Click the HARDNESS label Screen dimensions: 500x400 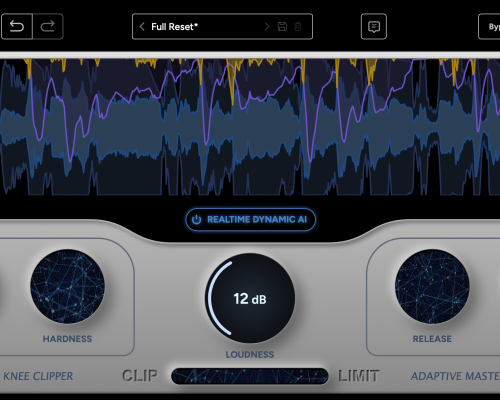click(67, 339)
